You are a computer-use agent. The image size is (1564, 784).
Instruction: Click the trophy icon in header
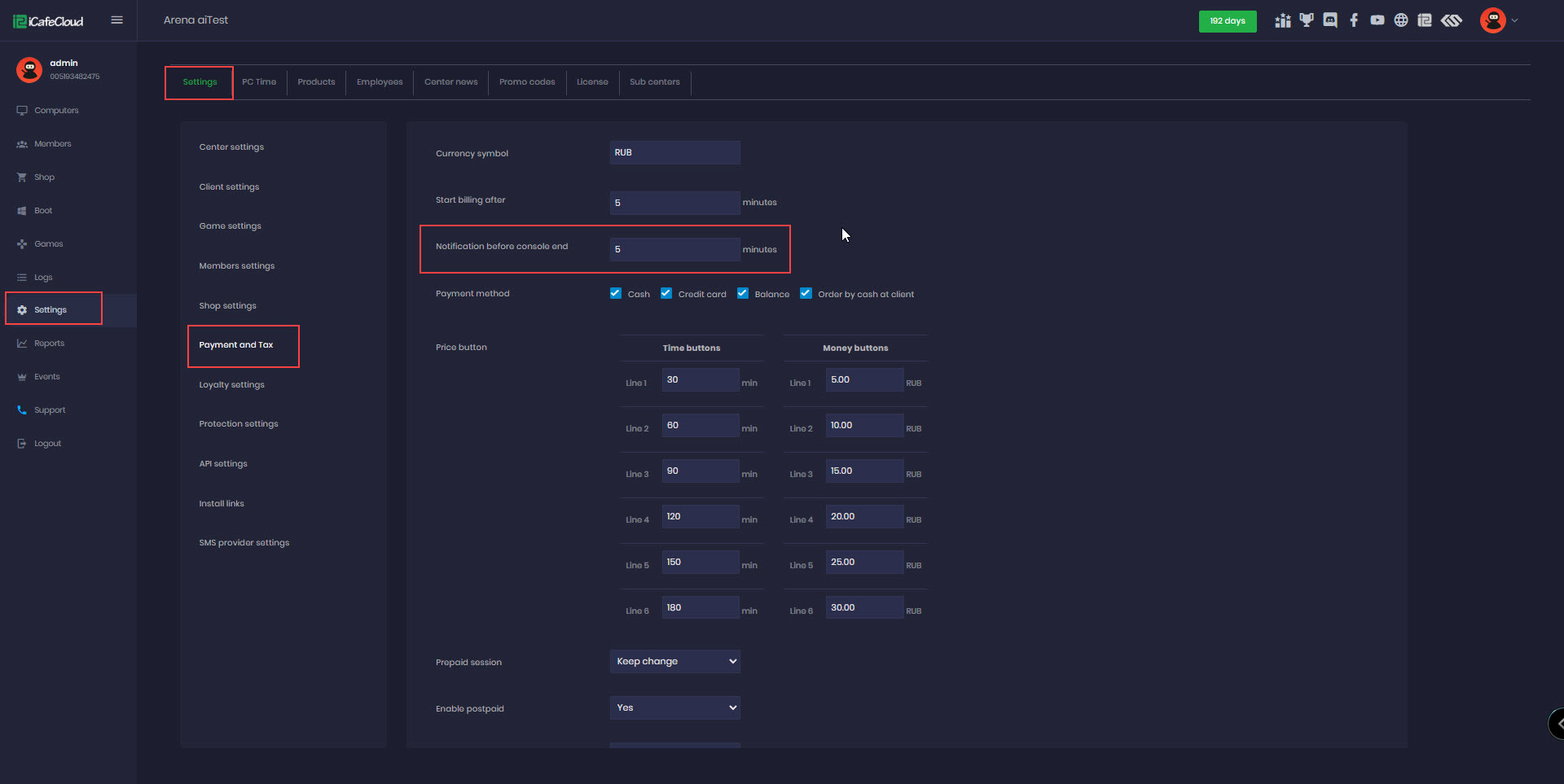click(x=1307, y=20)
